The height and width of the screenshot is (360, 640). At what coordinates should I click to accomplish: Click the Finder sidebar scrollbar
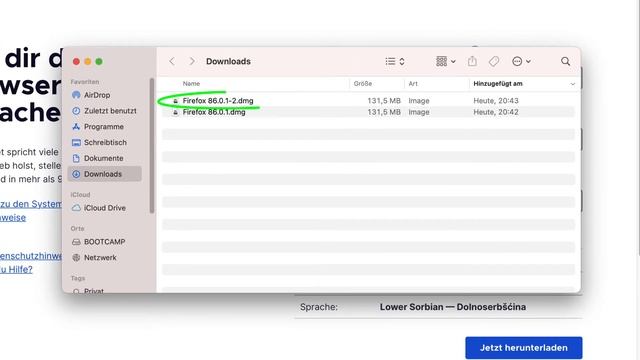pyautogui.click(x=152, y=145)
